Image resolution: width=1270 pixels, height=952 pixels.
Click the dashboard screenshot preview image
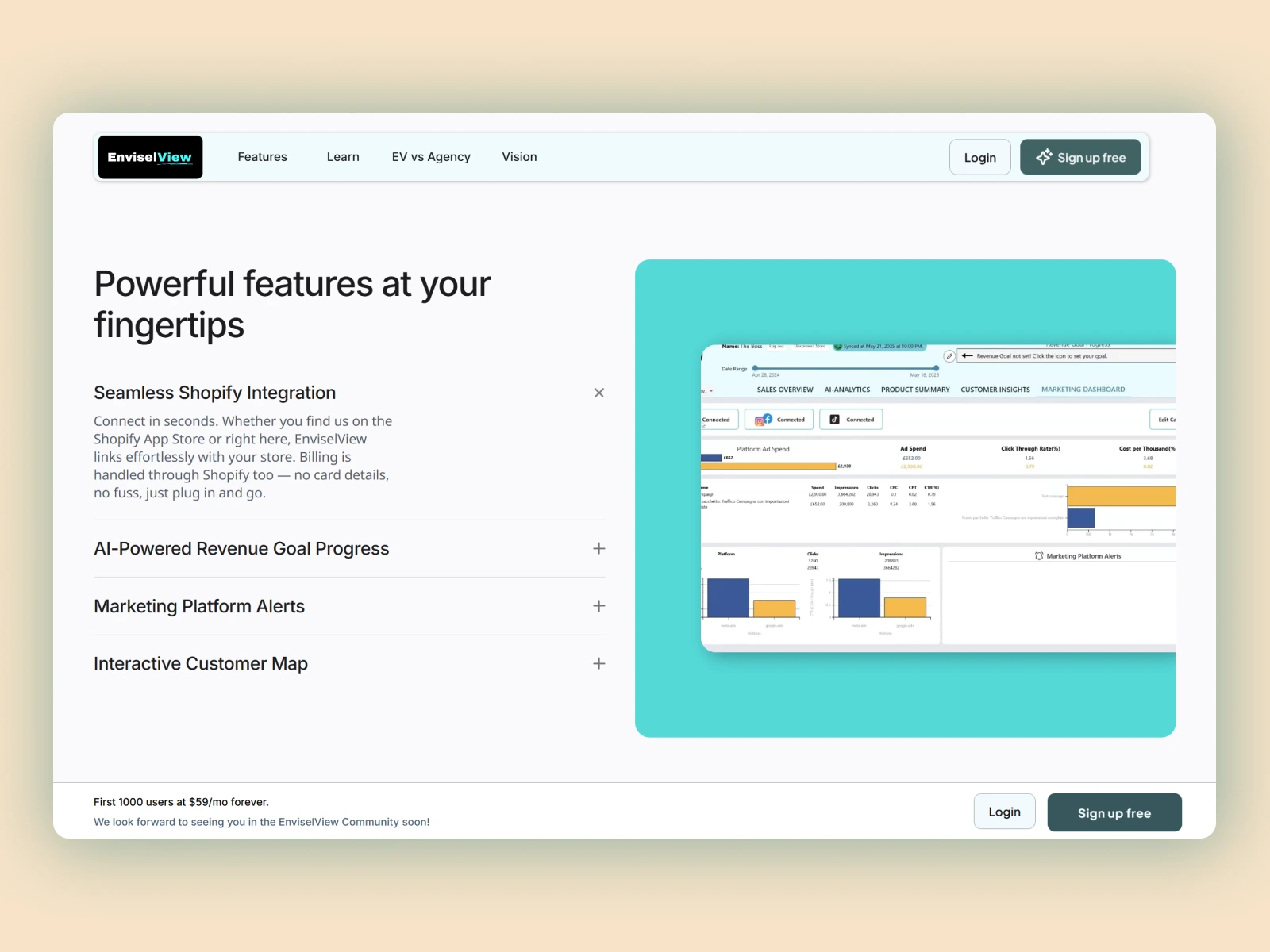938,498
